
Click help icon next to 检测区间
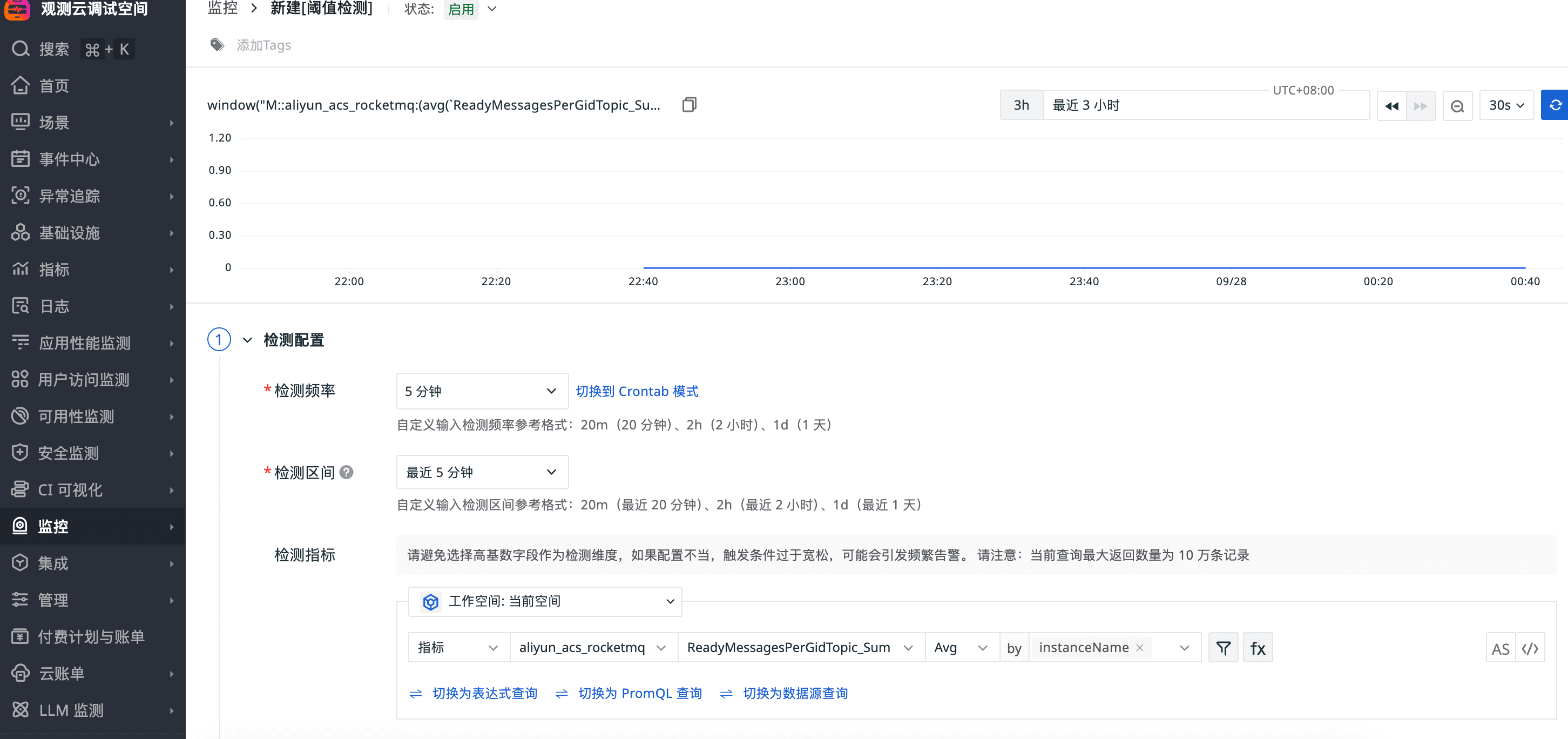346,472
